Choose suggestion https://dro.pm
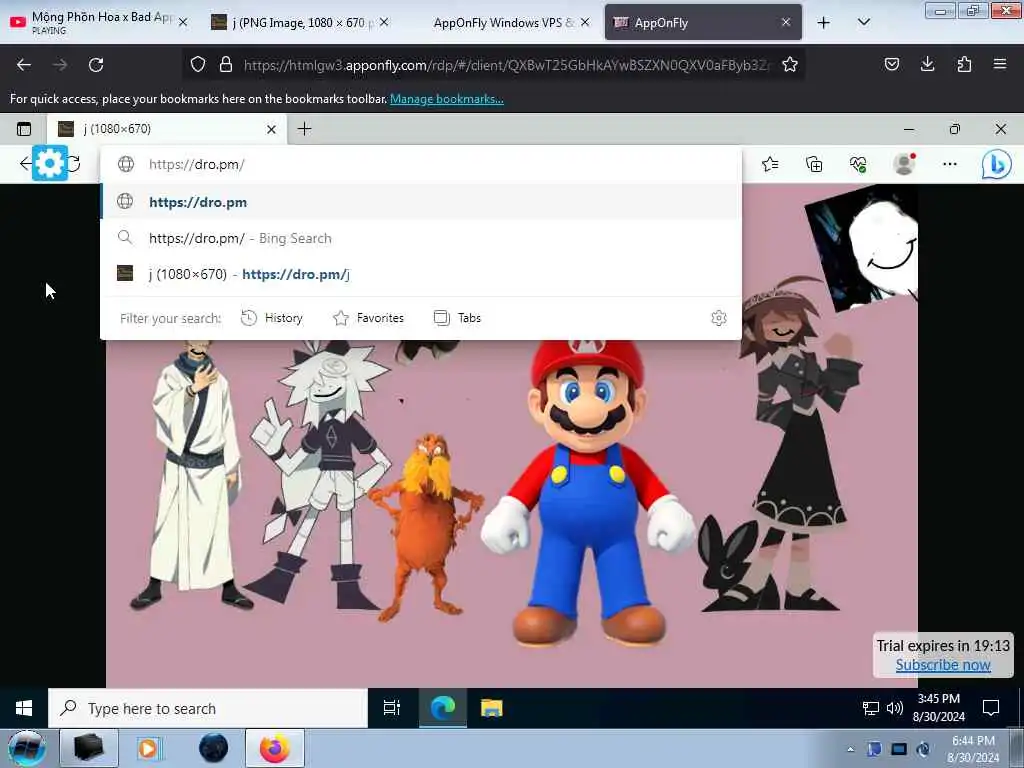This screenshot has height=768, width=1024. click(x=421, y=202)
